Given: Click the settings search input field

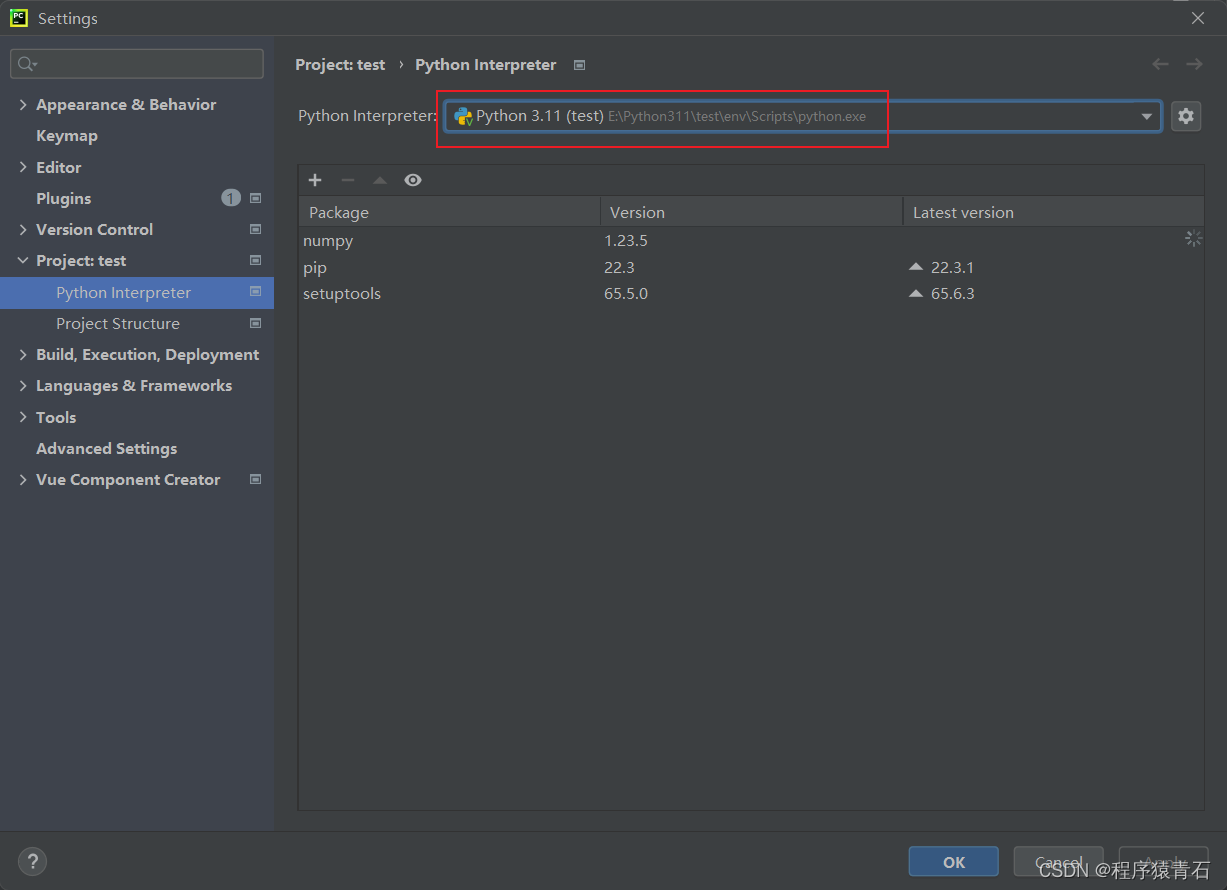Looking at the screenshot, I should coord(145,64).
